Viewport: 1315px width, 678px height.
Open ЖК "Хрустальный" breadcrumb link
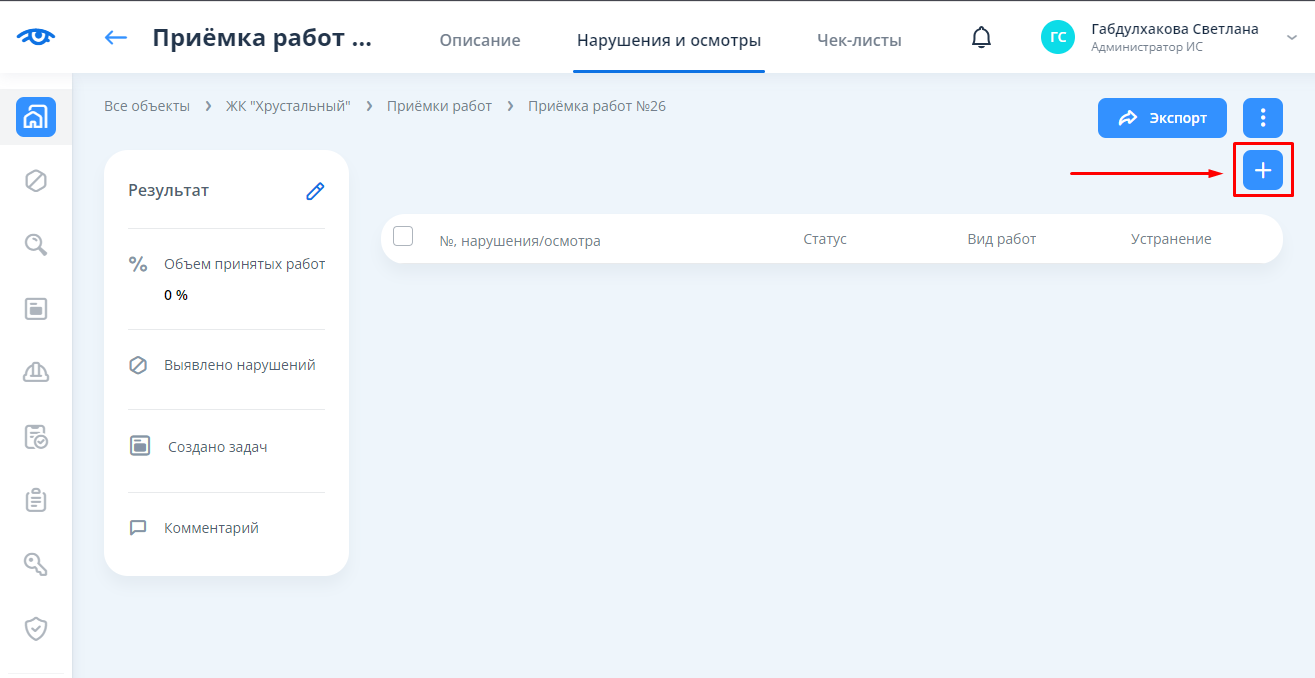pyautogui.click(x=288, y=106)
